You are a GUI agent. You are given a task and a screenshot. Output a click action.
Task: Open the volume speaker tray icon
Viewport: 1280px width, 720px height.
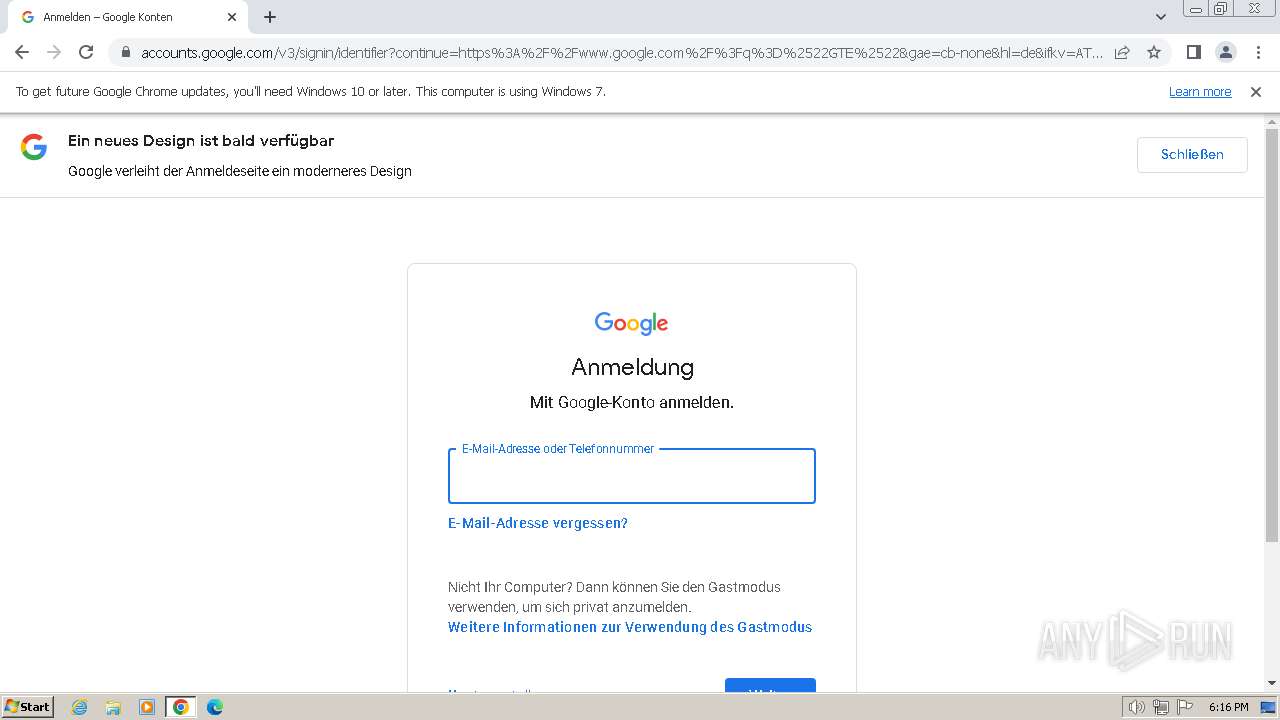click(x=1136, y=707)
